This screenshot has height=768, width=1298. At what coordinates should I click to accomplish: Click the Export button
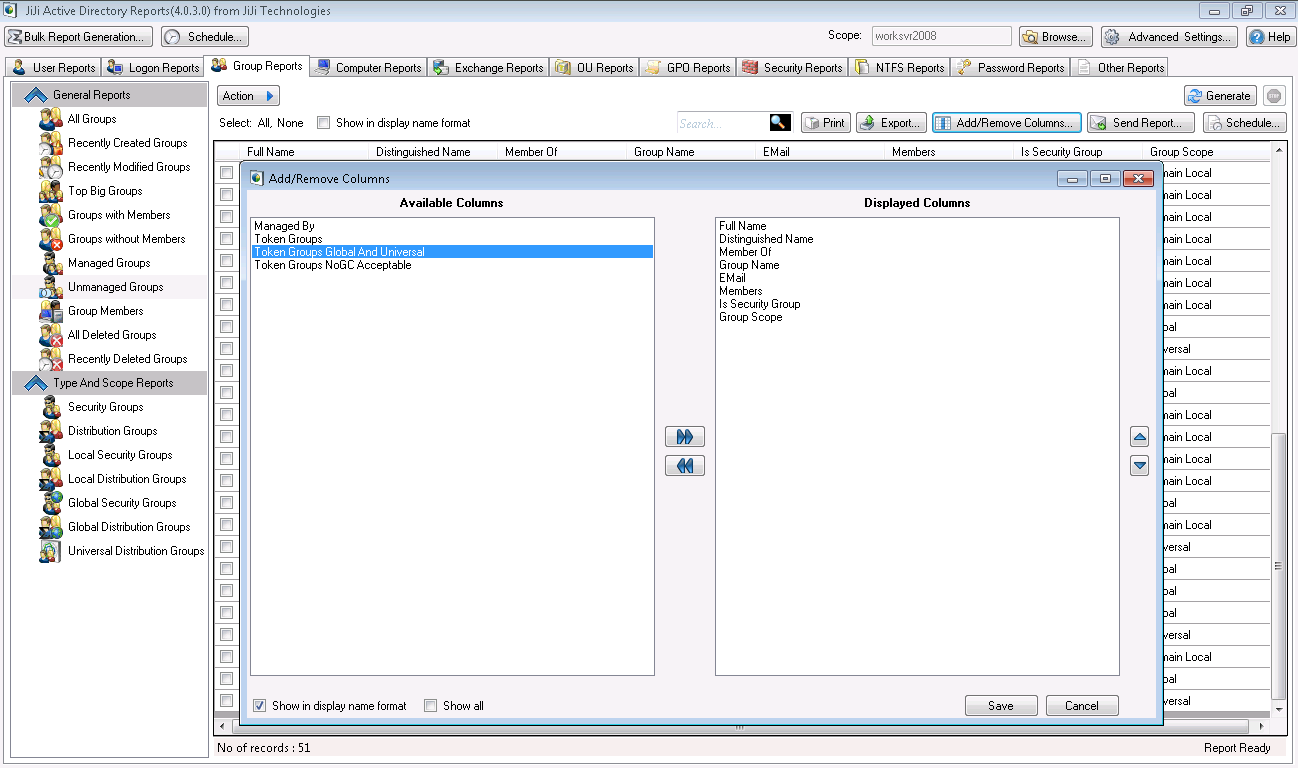click(891, 123)
